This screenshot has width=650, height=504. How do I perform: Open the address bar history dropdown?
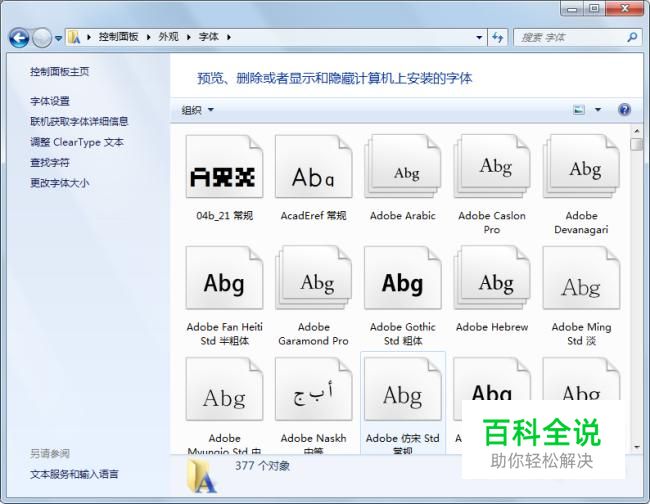479,38
